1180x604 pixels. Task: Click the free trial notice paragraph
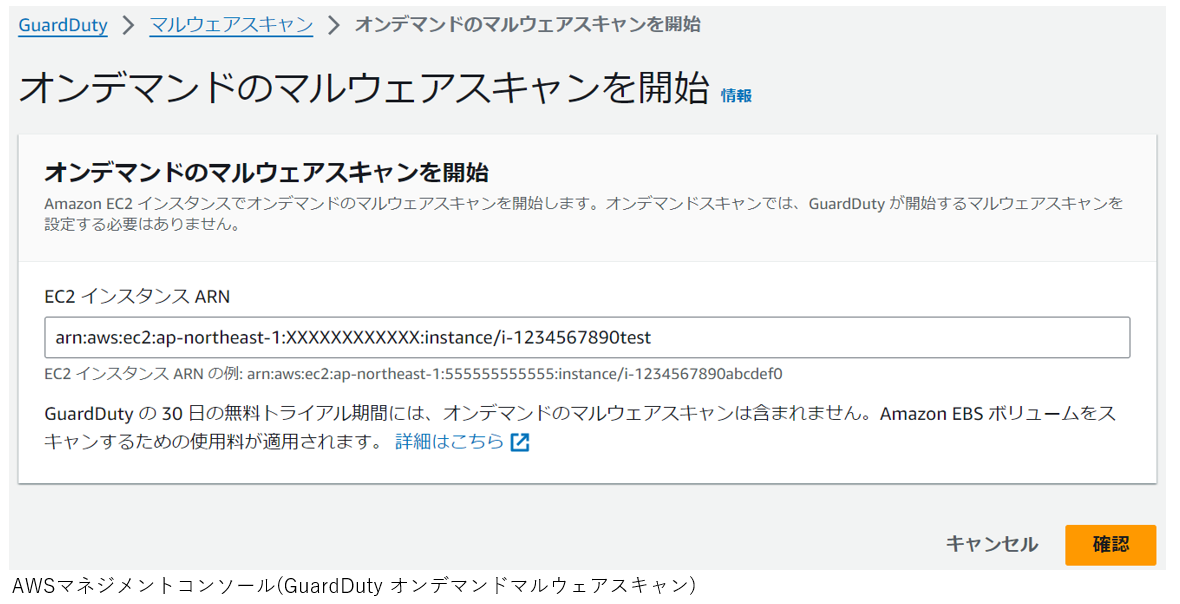click(x=580, y=427)
